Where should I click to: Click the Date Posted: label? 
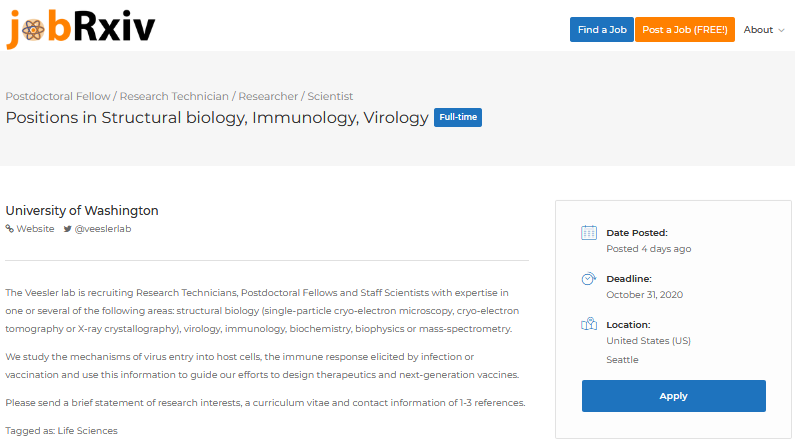click(x=637, y=233)
